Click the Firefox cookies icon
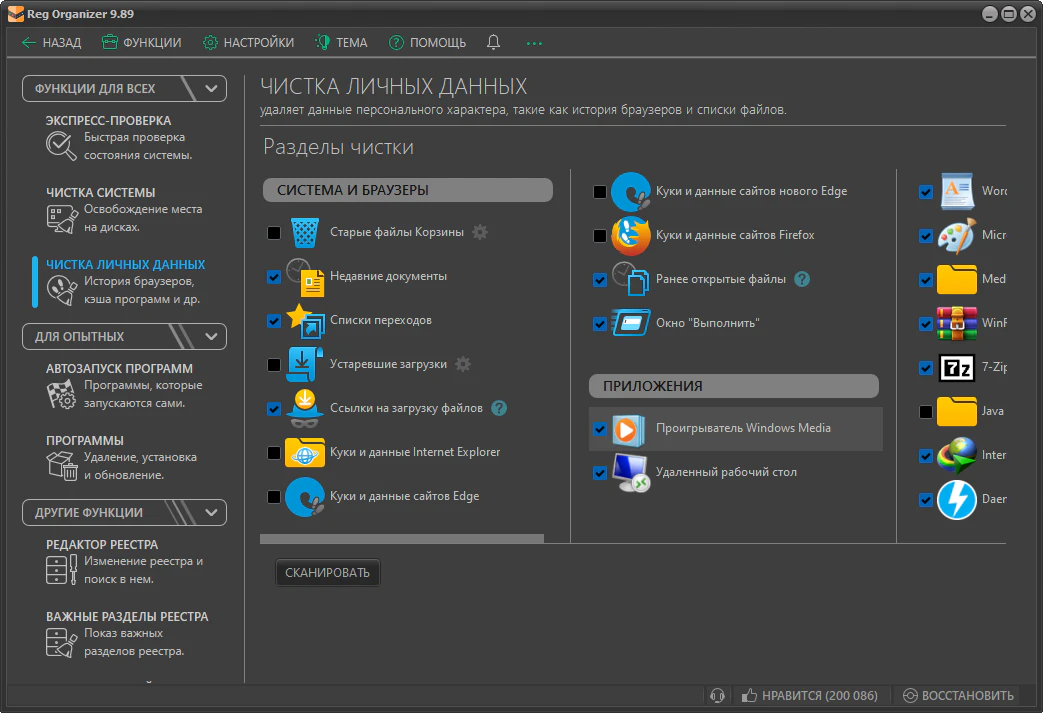1043x713 pixels. 631,236
